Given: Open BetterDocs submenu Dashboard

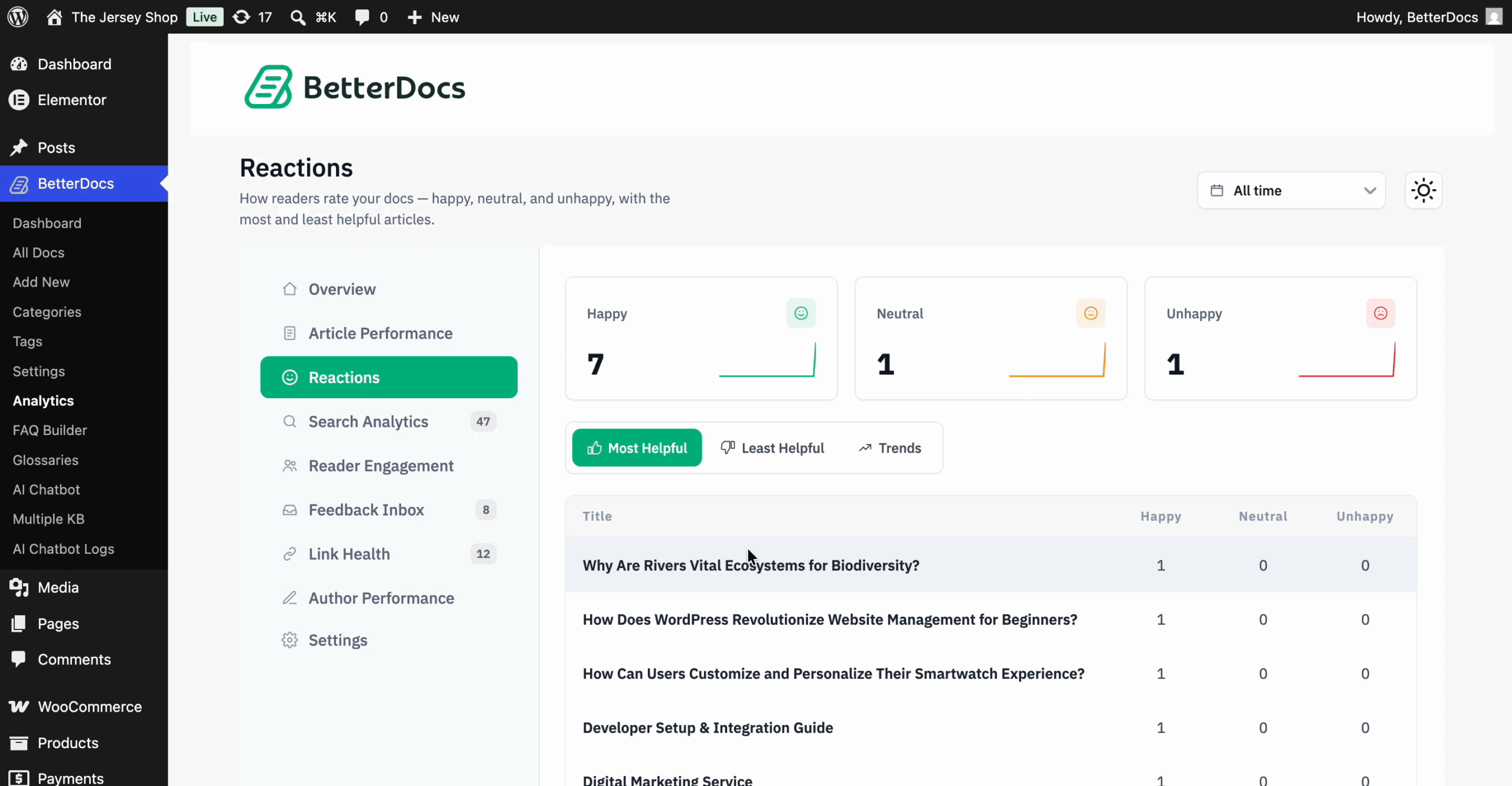Looking at the screenshot, I should 47,223.
